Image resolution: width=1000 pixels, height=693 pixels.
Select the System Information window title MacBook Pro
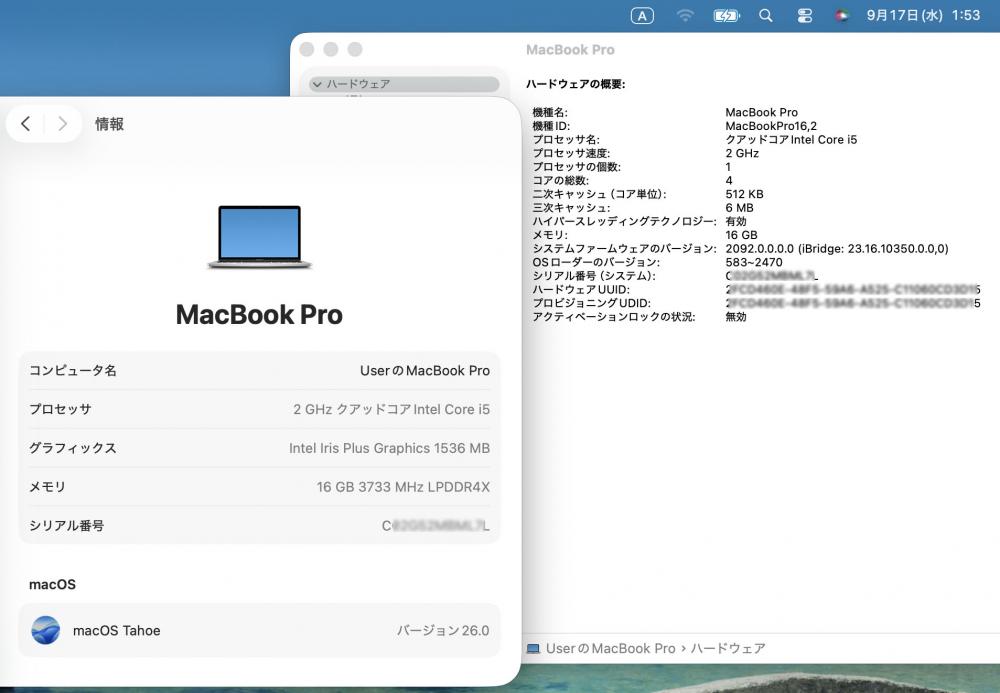click(x=570, y=50)
